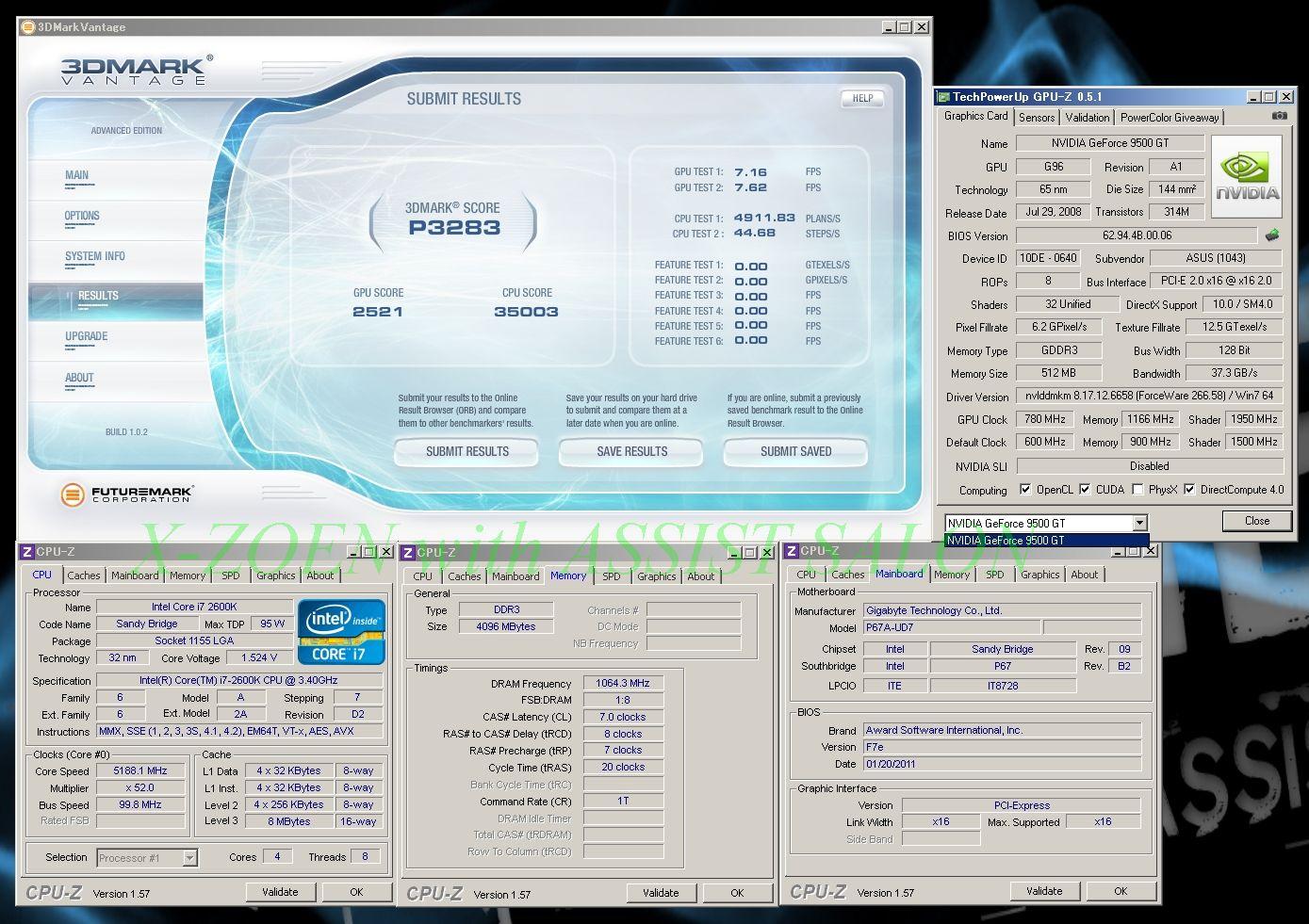Click the GPU Clock value 780 MHz
The image size is (1309, 924).
[1045, 419]
